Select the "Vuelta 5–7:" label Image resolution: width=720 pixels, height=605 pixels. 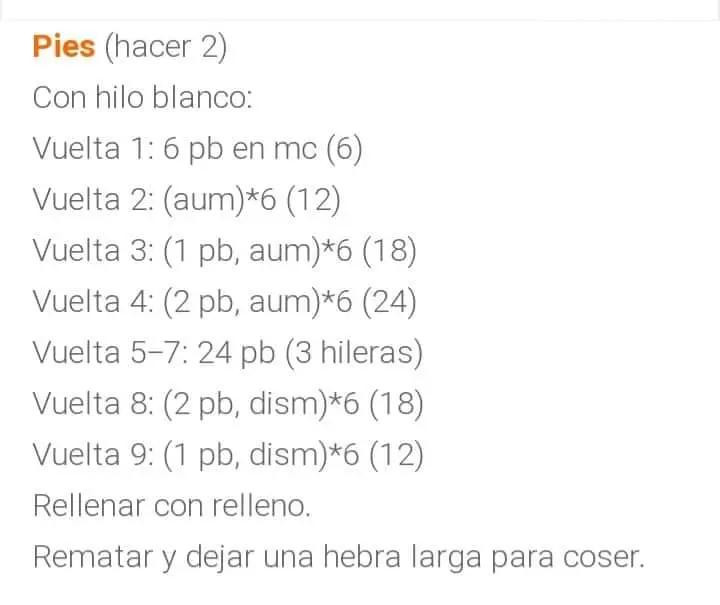[109, 353]
